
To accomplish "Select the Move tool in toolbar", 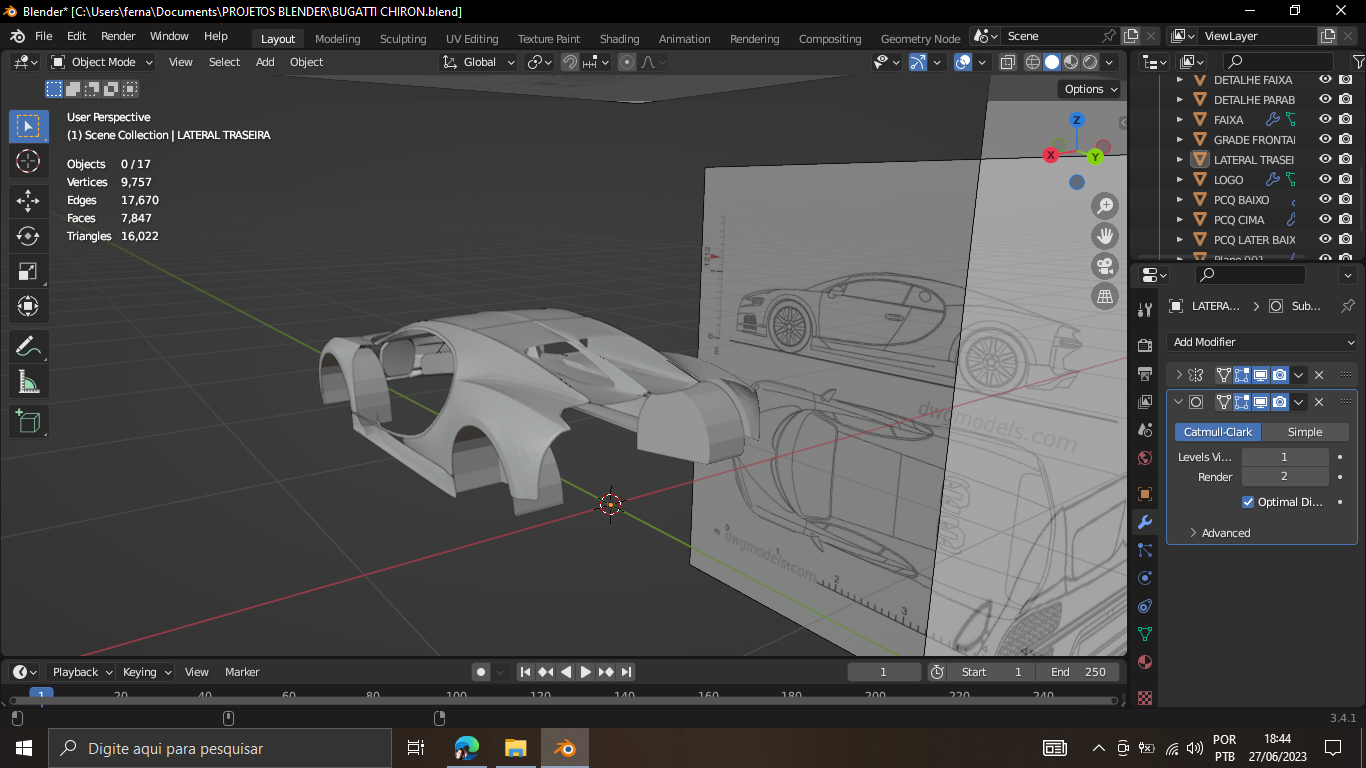I will coord(28,200).
